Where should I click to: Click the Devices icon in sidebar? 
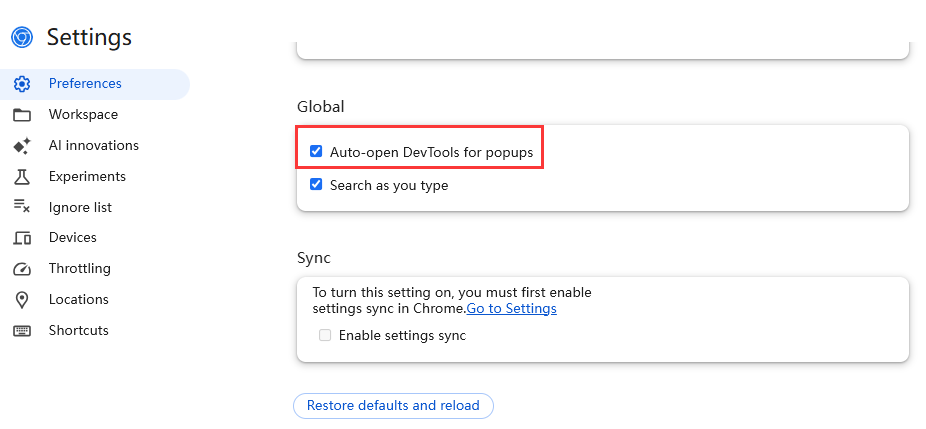[x=22, y=238]
